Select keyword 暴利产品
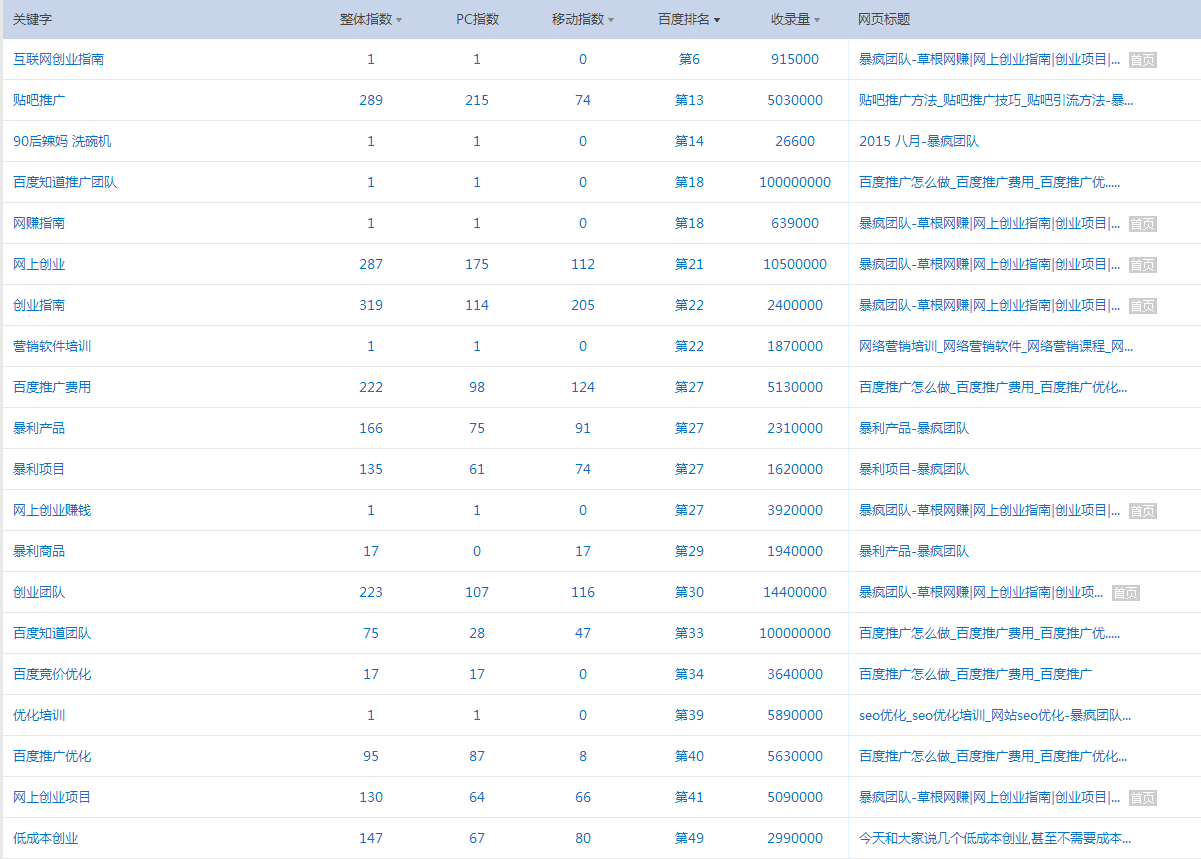Viewport: 1201px width, 859px height. click(39, 428)
